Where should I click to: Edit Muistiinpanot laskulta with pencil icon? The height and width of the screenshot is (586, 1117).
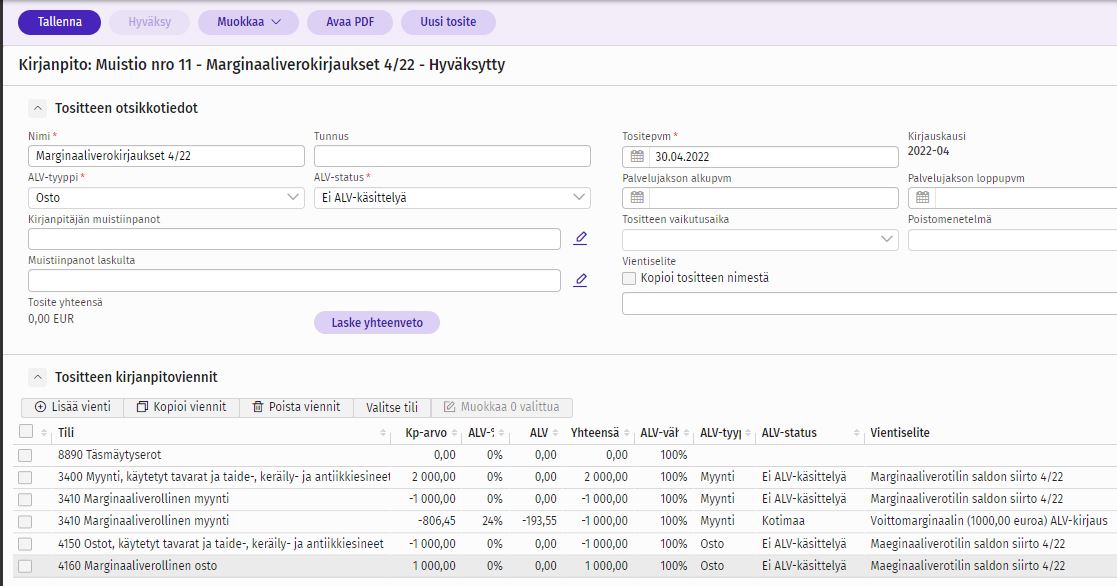point(581,280)
